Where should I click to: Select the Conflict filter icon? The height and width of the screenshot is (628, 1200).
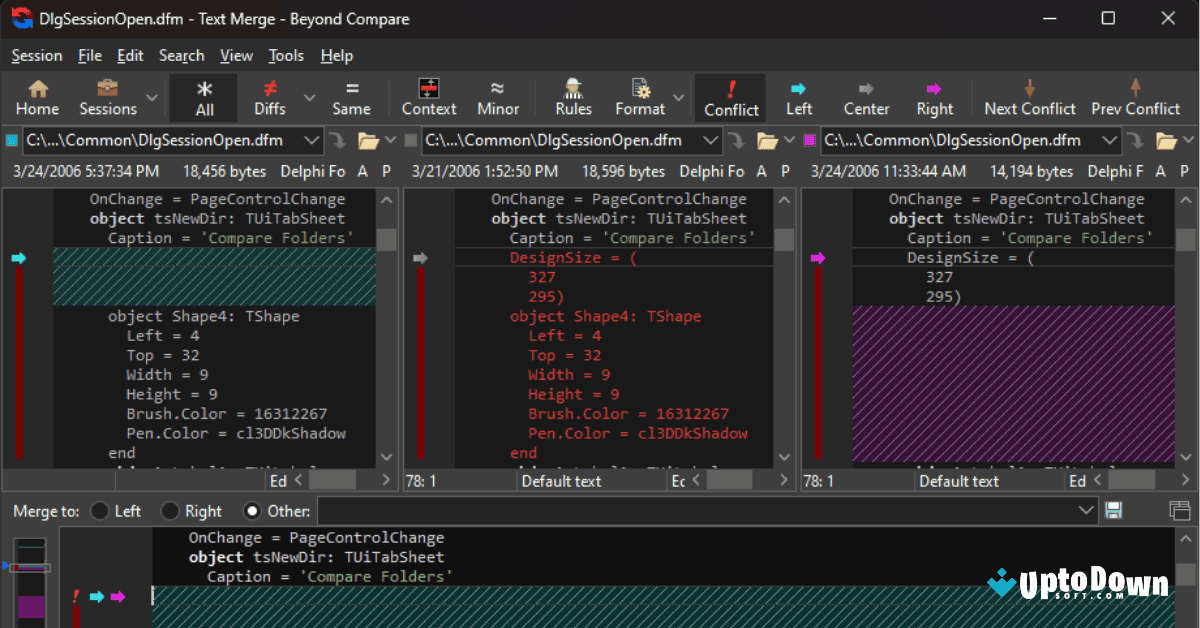730,97
